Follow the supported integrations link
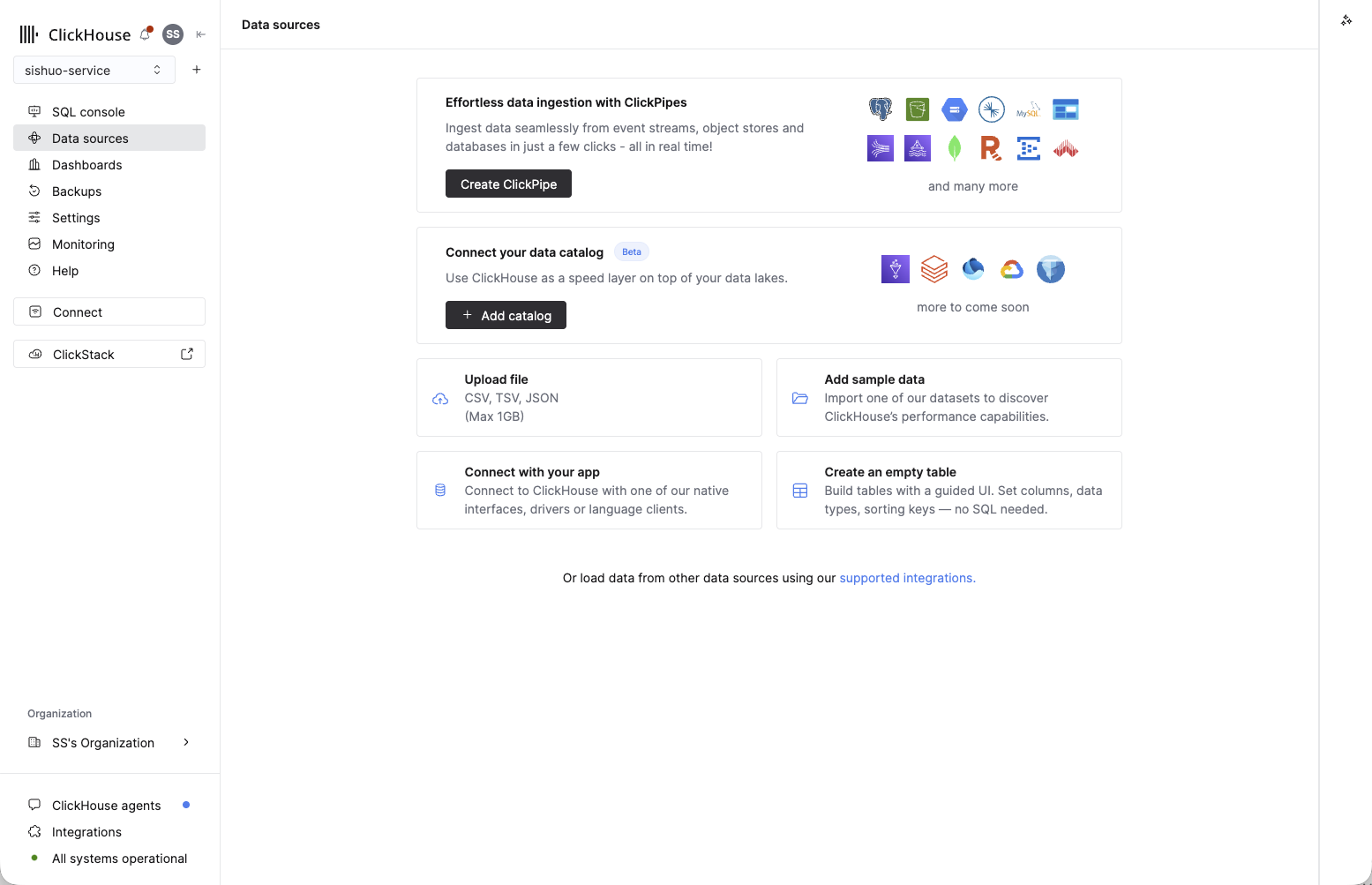Screen dimensions: 1372x885 907,578
